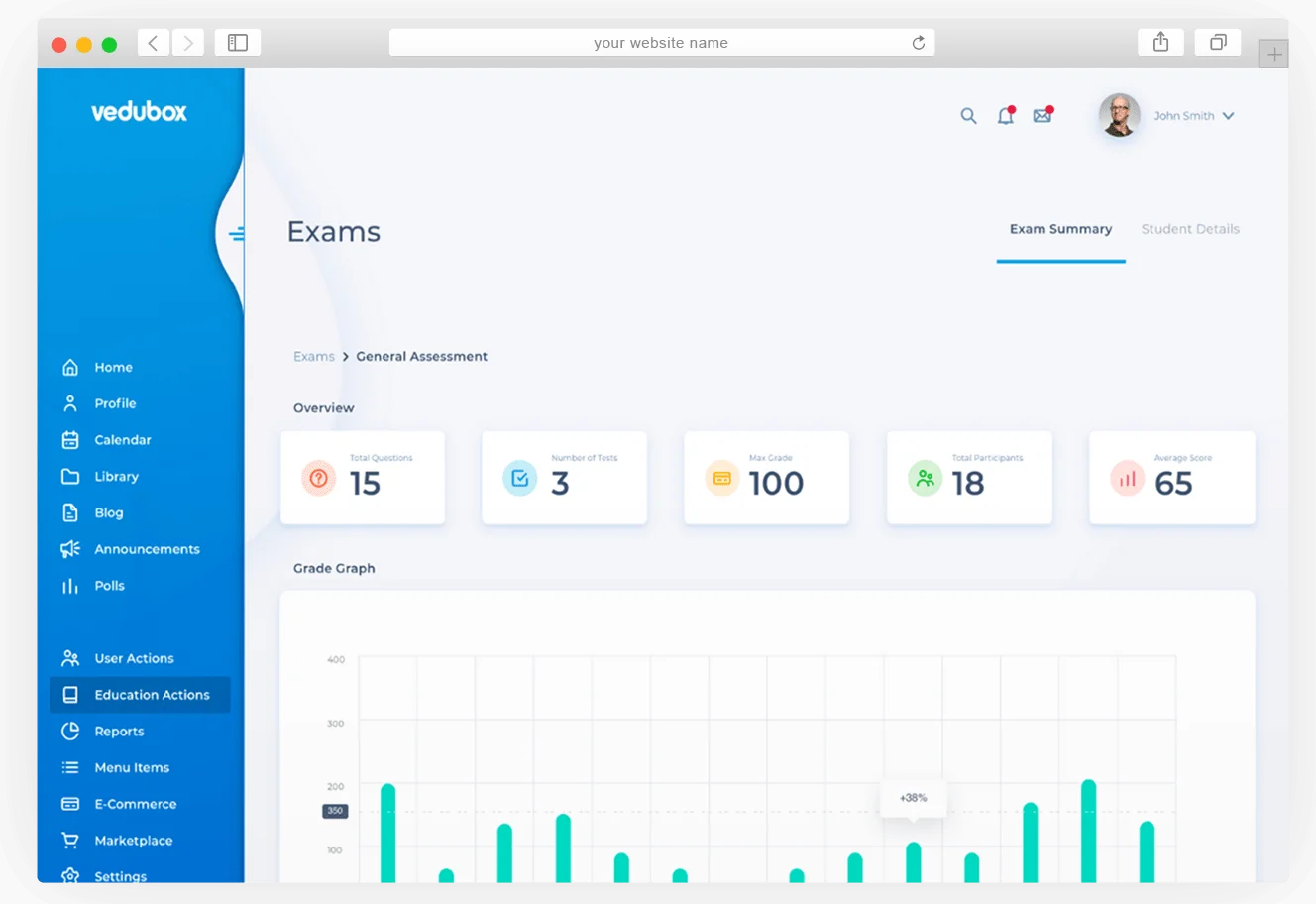The image size is (1316, 904).
Task: Open User Actions in the sidebar
Action: (134, 658)
